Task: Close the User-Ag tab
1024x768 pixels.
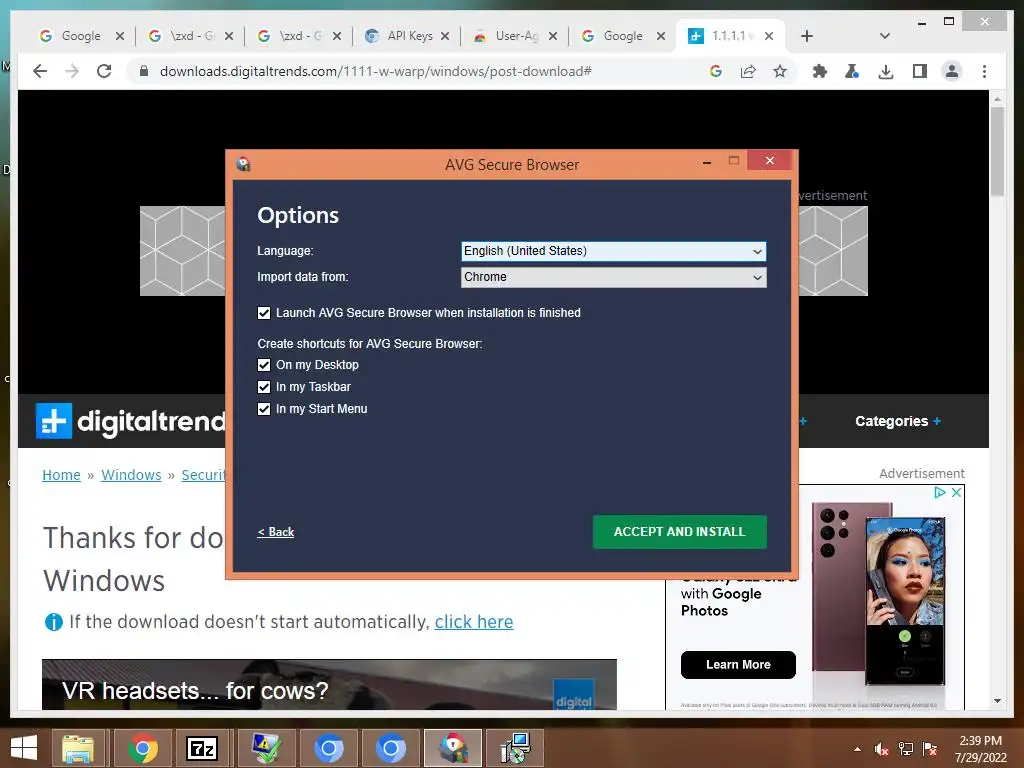Action: [553, 36]
